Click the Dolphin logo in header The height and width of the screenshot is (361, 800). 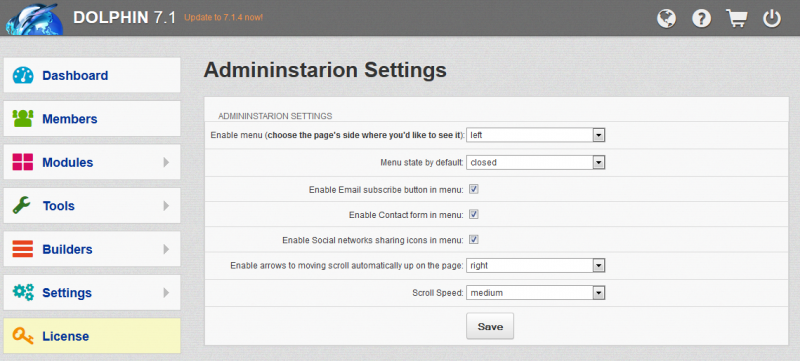coord(34,18)
